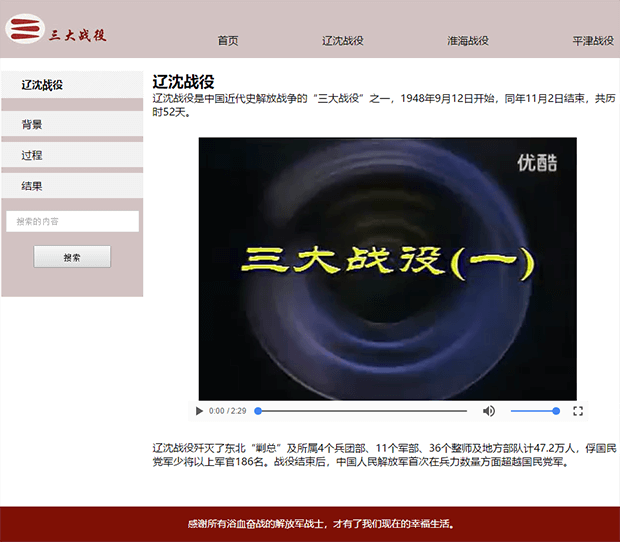620x542 pixels.
Task: Click the video frame showing 三大战役(一)
Action: click(x=388, y=269)
